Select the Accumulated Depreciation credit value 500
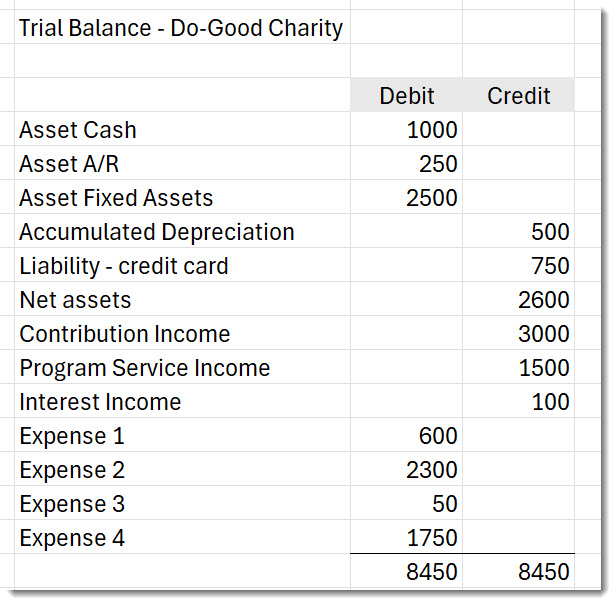 [x=550, y=232]
